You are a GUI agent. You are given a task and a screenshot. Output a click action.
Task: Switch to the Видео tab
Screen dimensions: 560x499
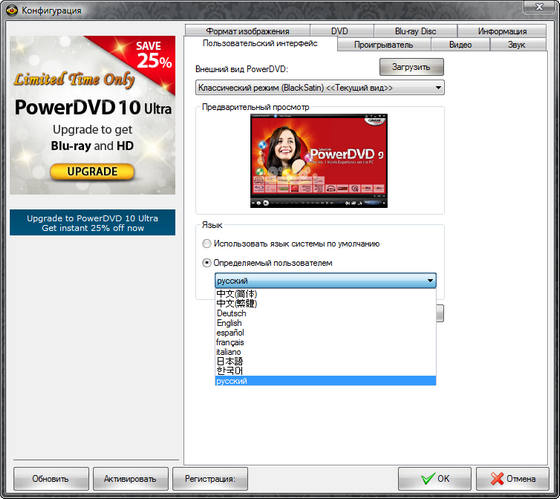pos(460,45)
